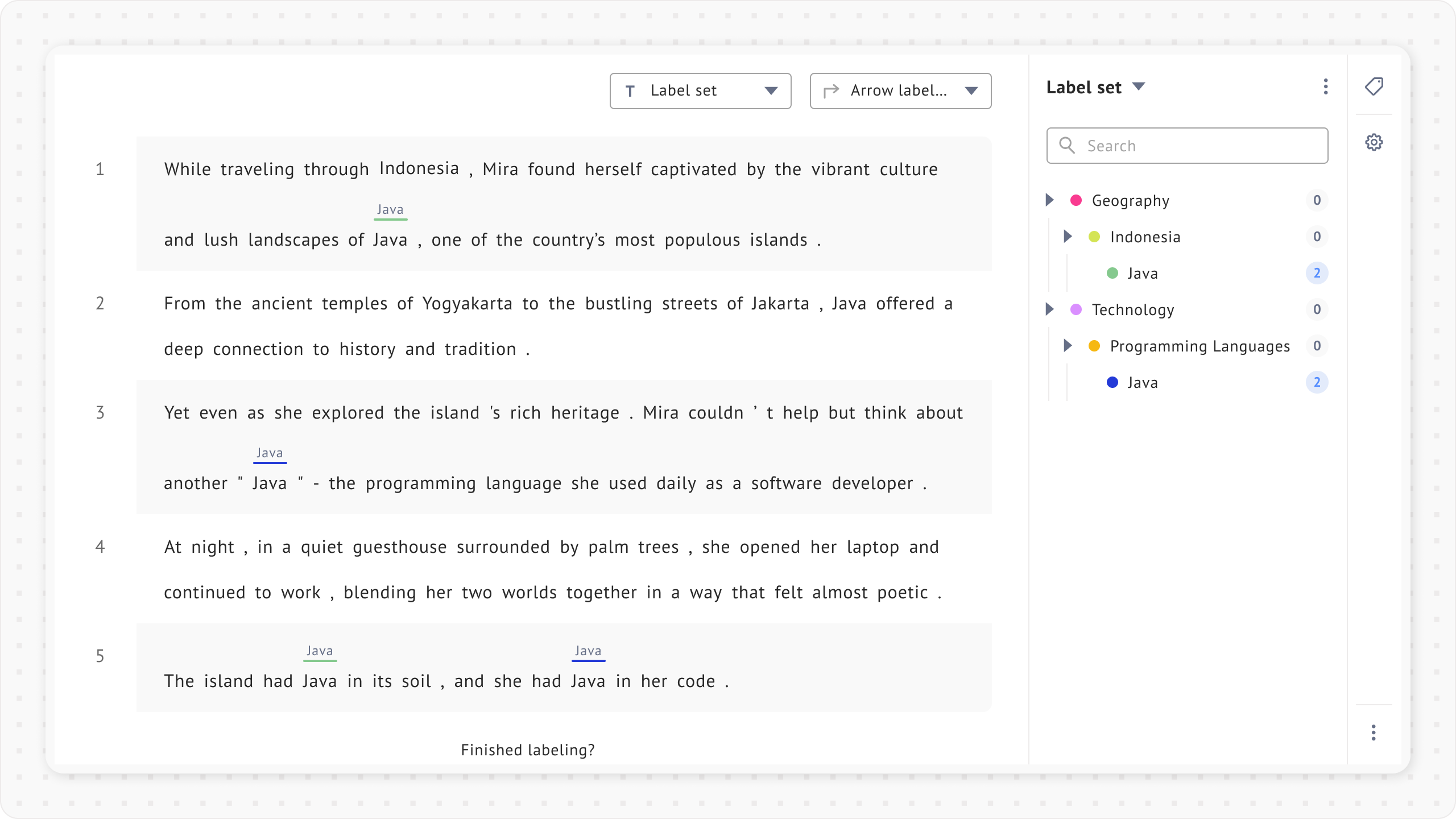Click the Finished labeling? text
The image size is (1456, 819).
point(528,750)
